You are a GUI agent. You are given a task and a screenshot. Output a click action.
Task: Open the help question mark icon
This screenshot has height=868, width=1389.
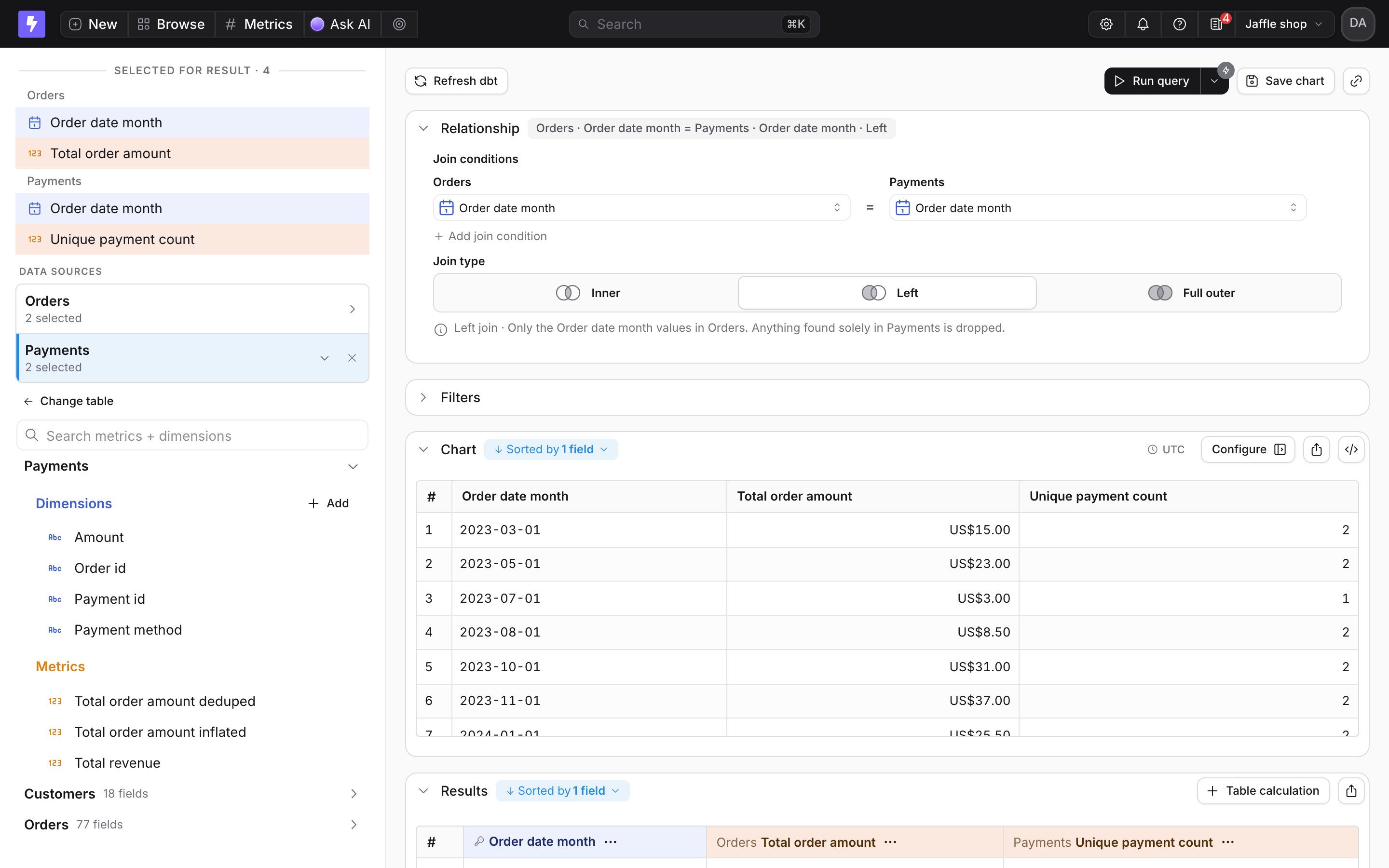click(1180, 24)
